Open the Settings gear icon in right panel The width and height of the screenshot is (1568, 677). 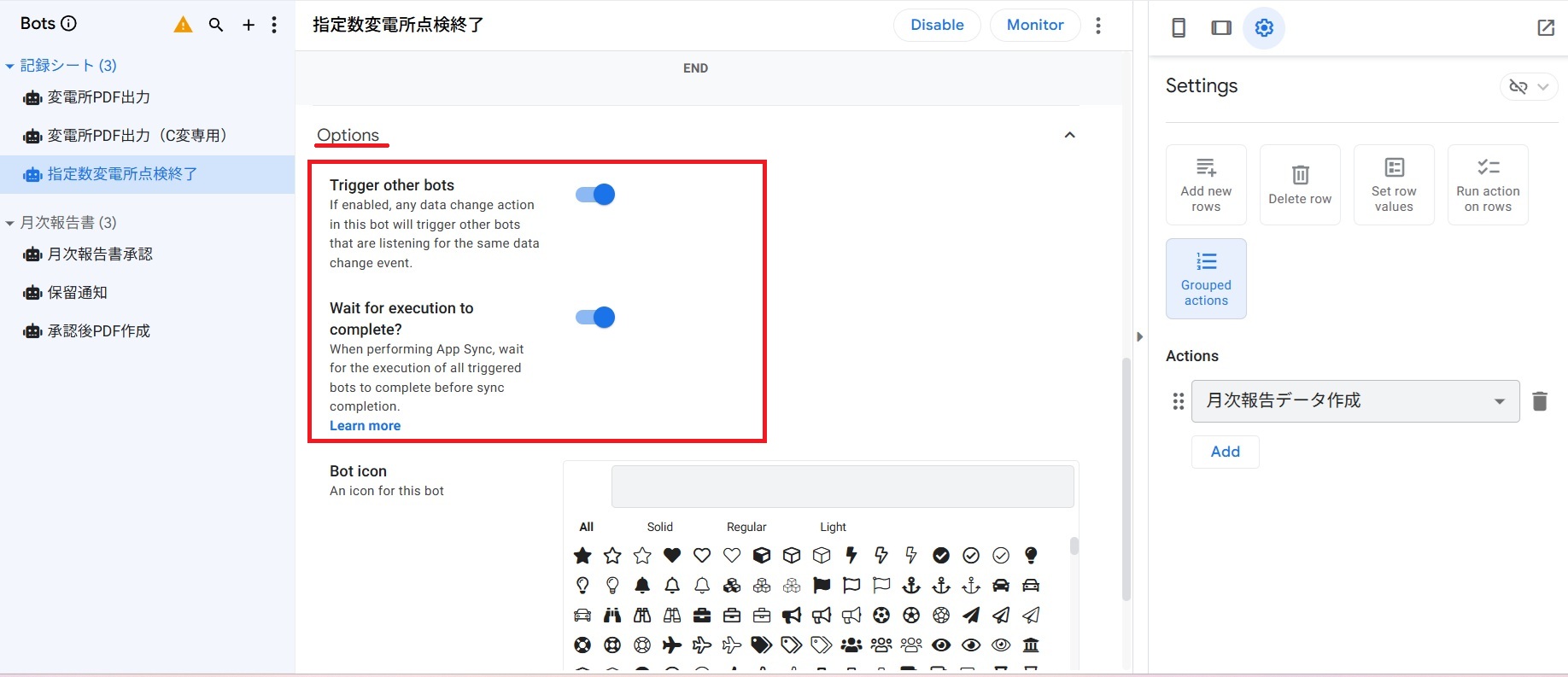(x=1264, y=27)
